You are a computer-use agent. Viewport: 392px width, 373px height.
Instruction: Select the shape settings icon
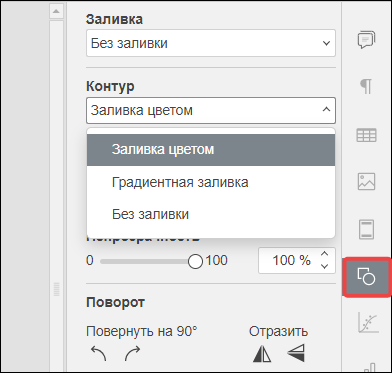click(x=366, y=276)
